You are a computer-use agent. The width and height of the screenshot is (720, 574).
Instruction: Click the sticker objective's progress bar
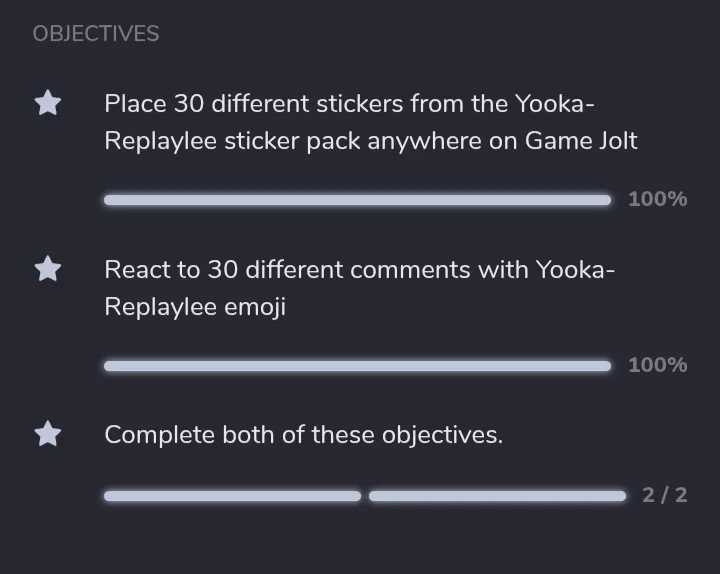tap(357, 200)
